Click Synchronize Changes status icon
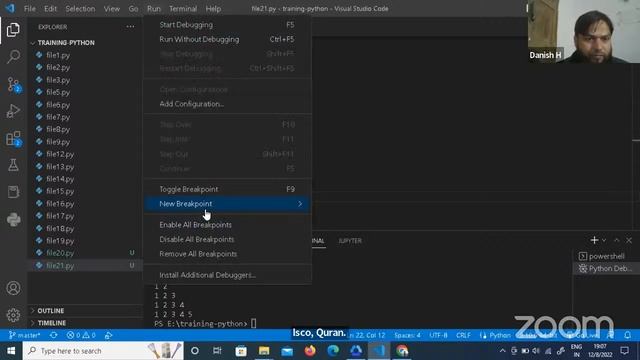This screenshot has width=640, height=360. 53,335
